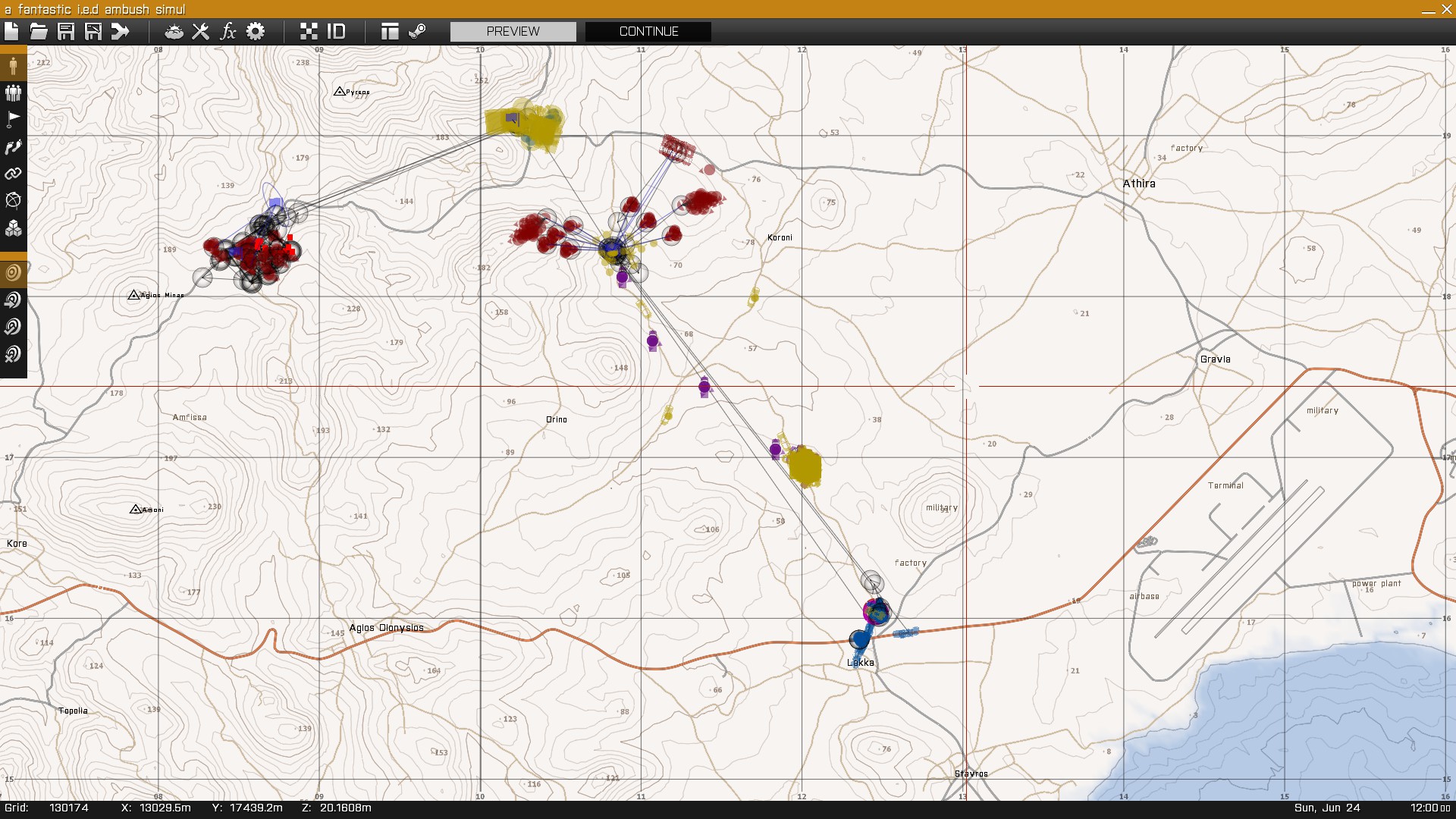Toggle the ID object labels display
The width and height of the screenshot is (1456, 819).
(336, 31)
